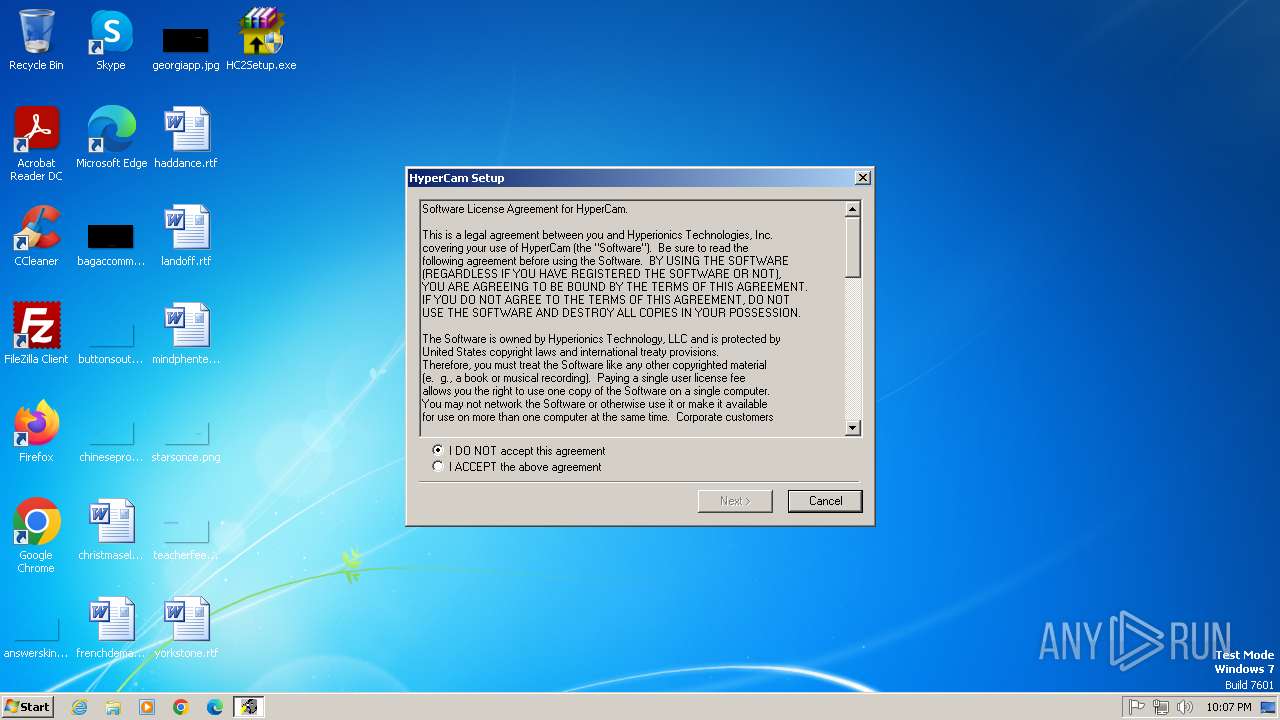This screenshot has height=720, width=1280.
Task: Select the haddance.rtf document icon
Action: pos(186,138)
